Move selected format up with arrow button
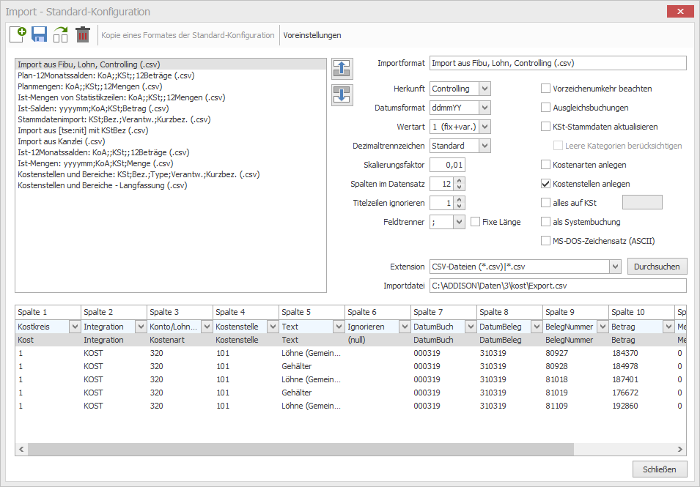This screenshot has height=487, width=700. (342, 69)
